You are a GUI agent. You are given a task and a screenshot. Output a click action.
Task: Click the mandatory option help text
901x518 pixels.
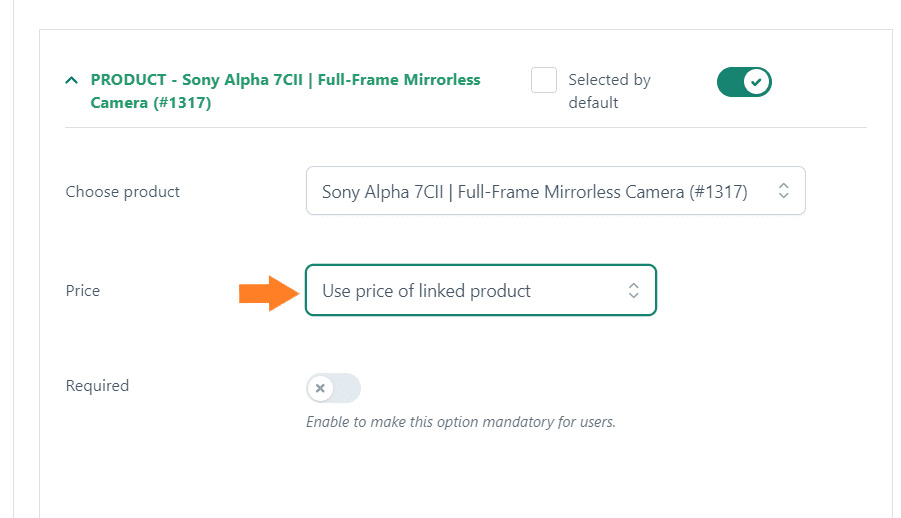pos(461,422)
